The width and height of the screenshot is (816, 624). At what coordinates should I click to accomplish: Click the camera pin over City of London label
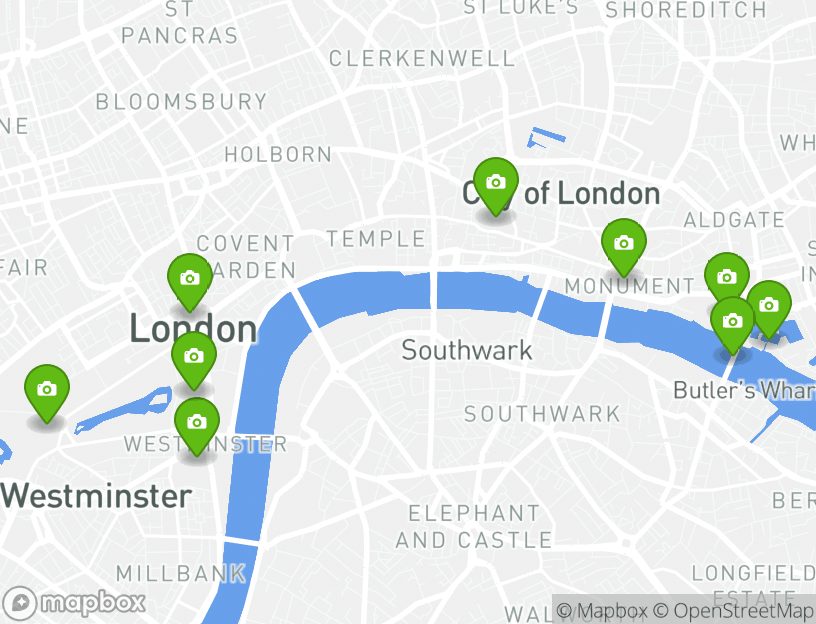(495, 186)
